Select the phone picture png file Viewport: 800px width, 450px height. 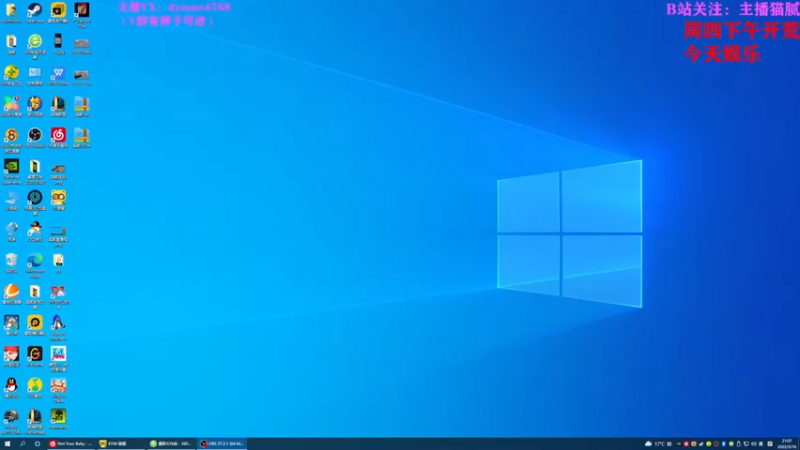click(58, 43)
